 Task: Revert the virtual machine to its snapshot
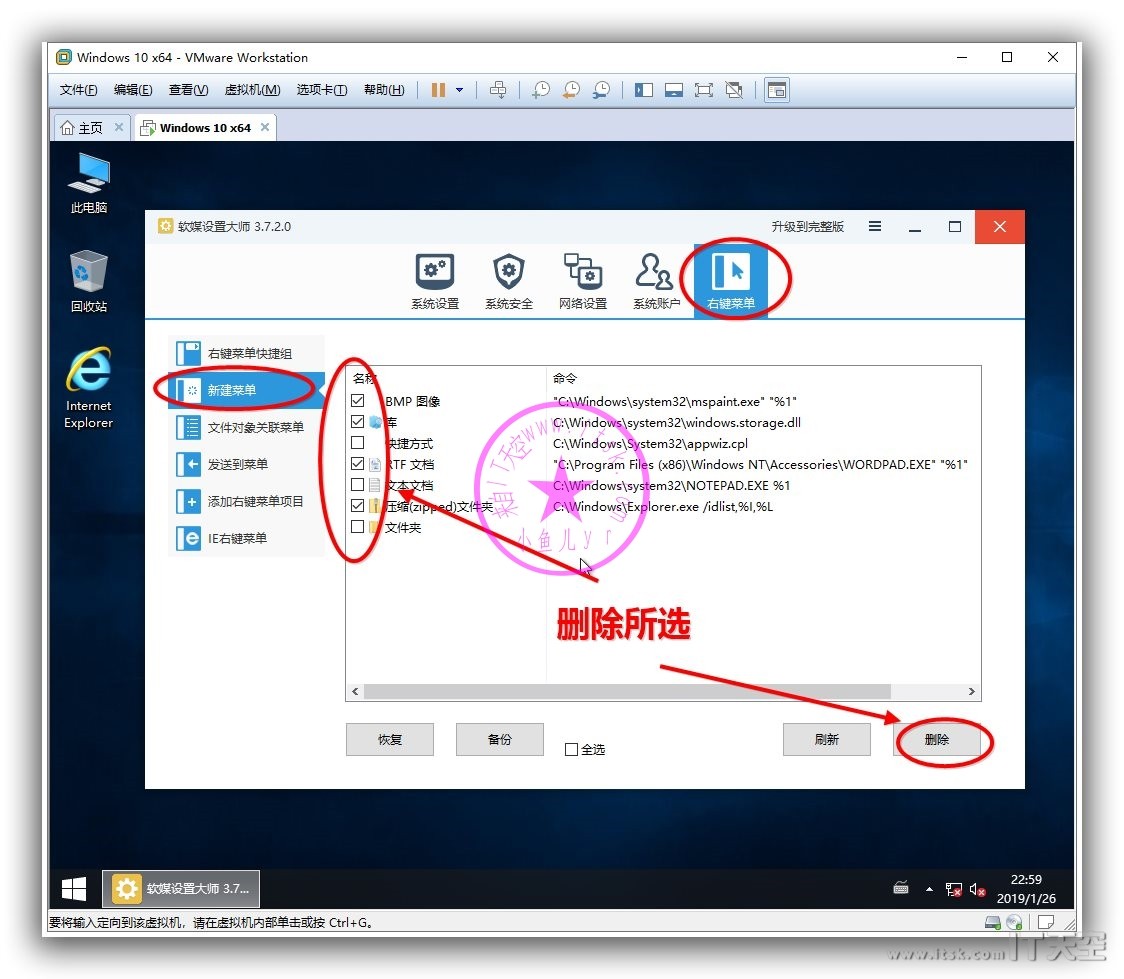[571, 90]
